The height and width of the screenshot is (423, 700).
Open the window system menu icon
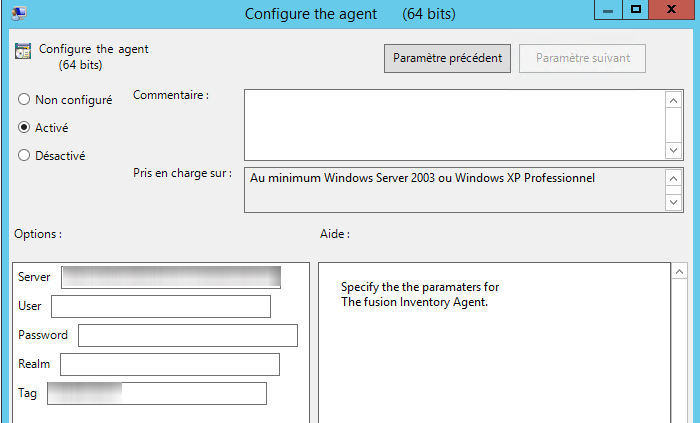coord(19,13)
